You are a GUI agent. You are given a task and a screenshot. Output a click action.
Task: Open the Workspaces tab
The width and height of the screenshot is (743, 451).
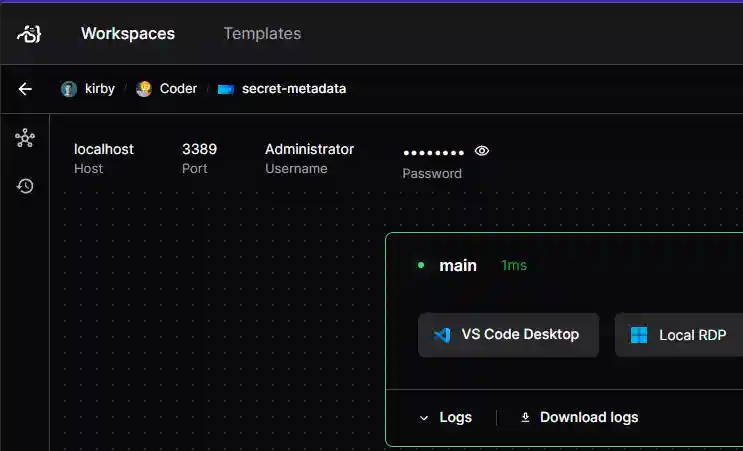[x=128, y=34]
